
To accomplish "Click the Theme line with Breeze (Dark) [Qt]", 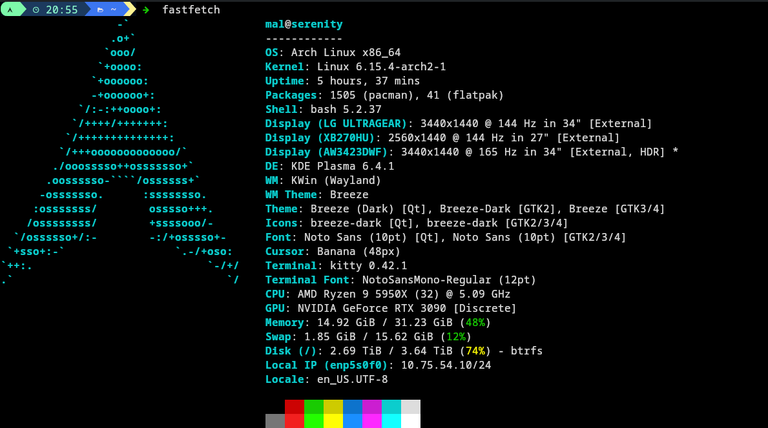I will [x=465, y=209].
